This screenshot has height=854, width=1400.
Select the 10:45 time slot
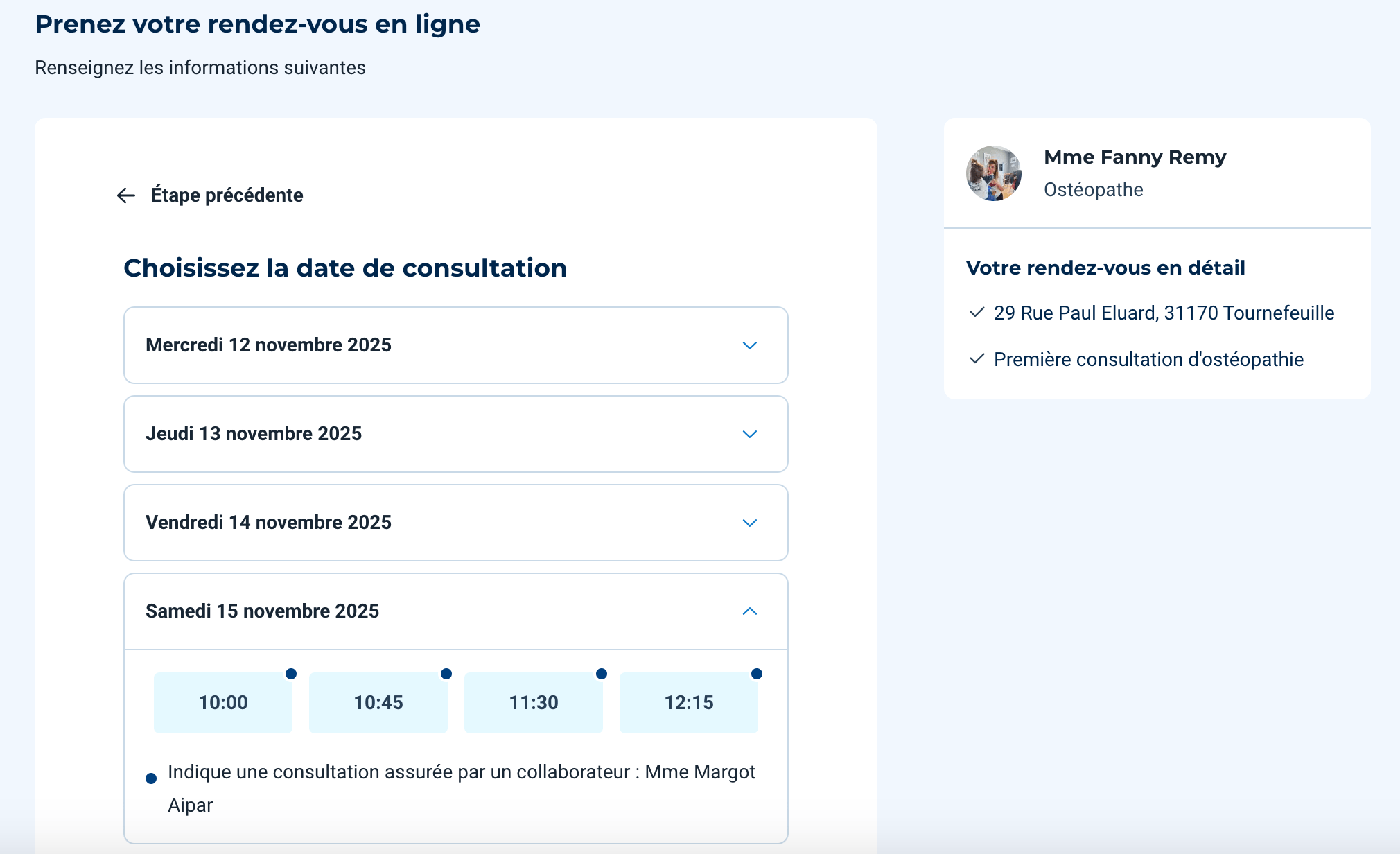378,703
